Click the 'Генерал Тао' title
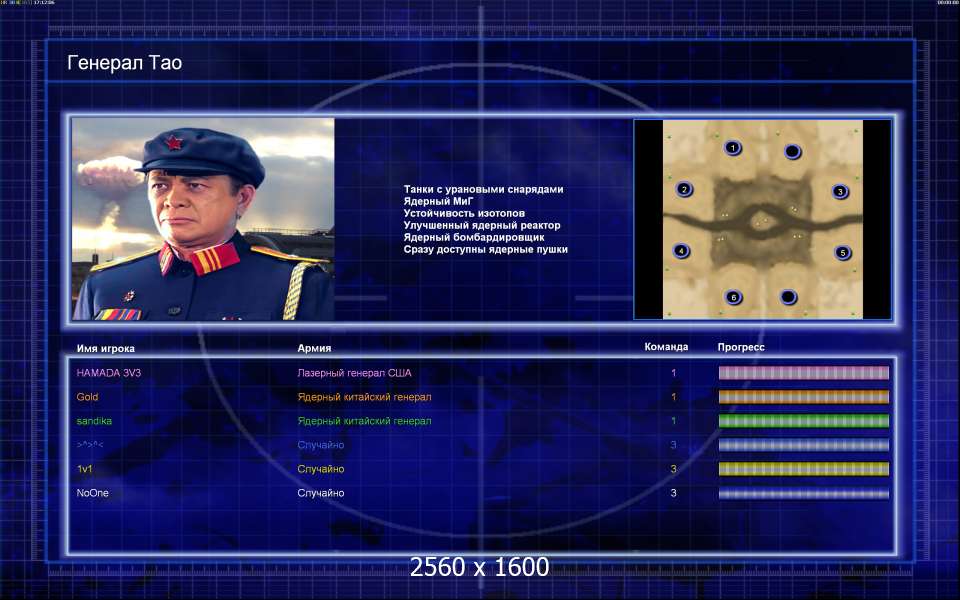Image resolution: width=960 pixels, height=600 pixels. [124, 62]
